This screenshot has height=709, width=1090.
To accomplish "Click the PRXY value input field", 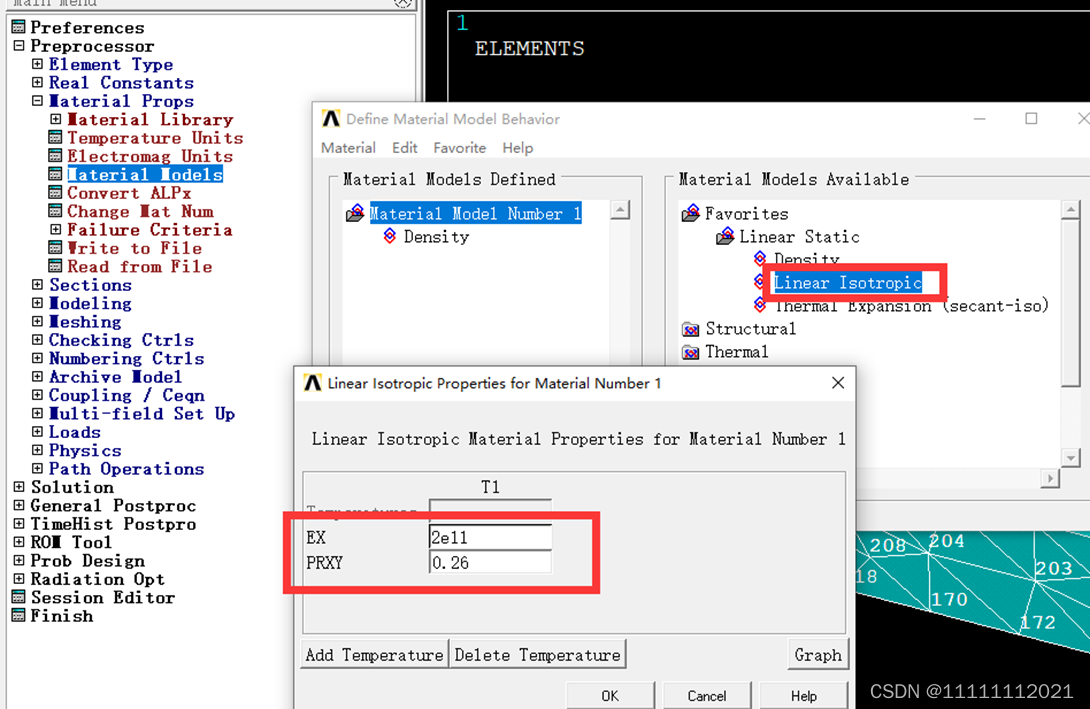I will pos(490,563).
